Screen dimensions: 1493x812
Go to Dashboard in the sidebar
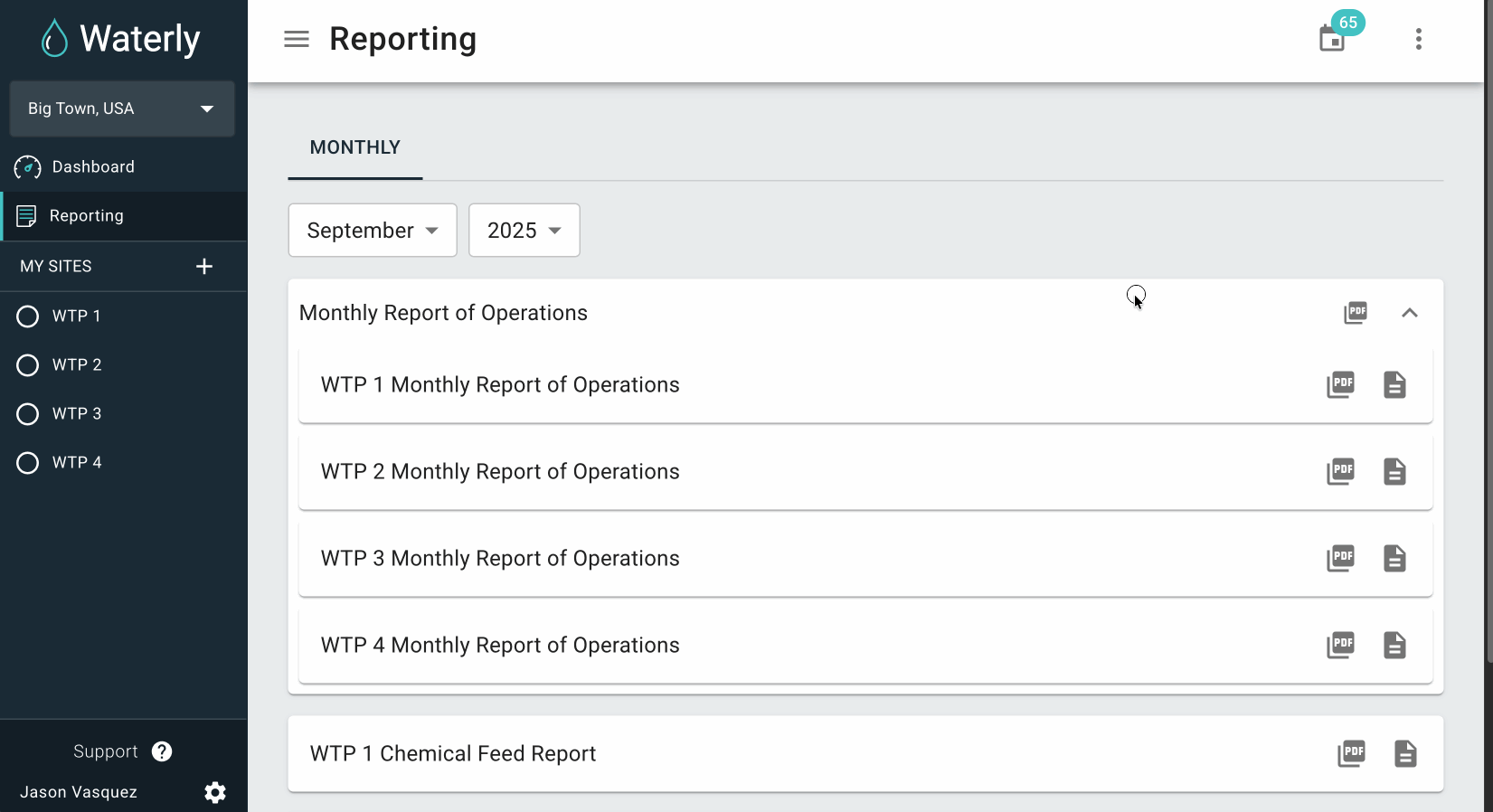(x=93, y=166)
